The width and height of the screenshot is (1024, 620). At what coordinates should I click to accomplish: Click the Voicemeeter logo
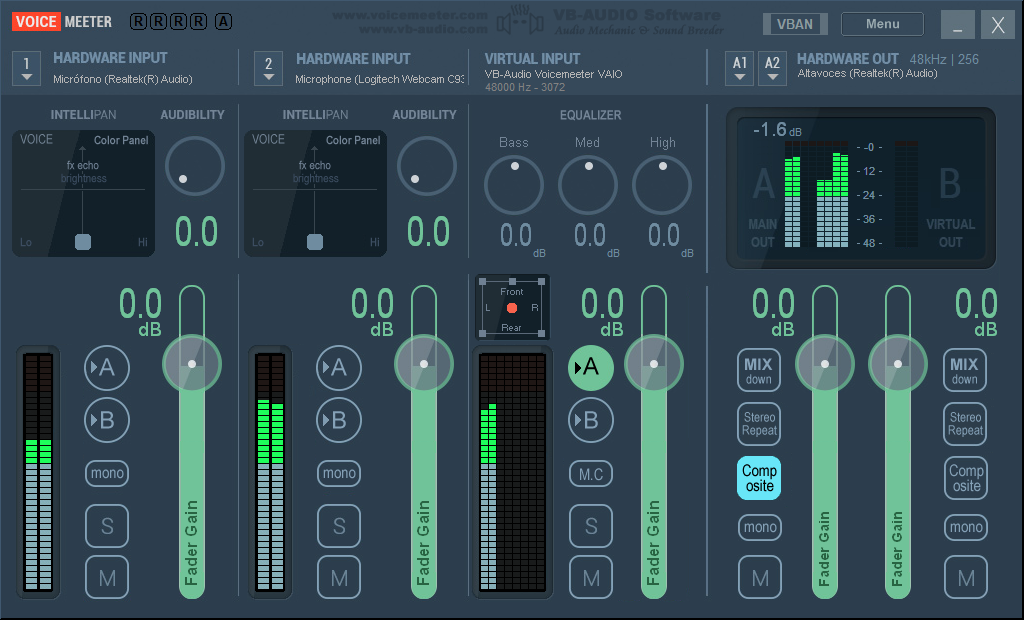pyautogui.click(x=62, y=22)
